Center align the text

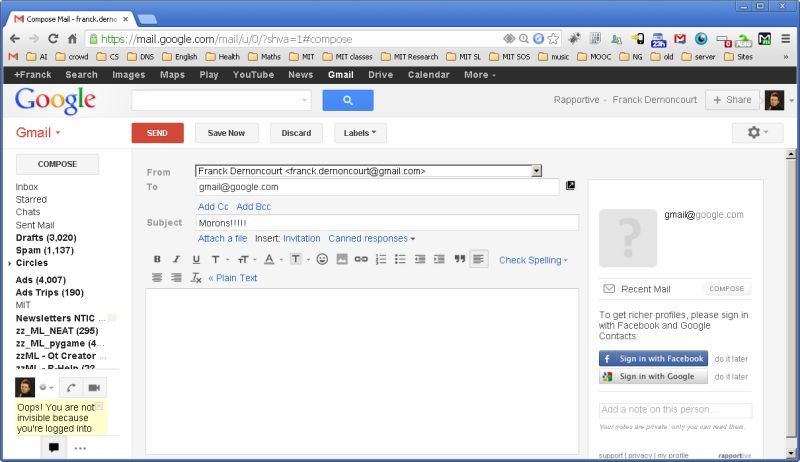pyautogui.click(x=157, y=278)
